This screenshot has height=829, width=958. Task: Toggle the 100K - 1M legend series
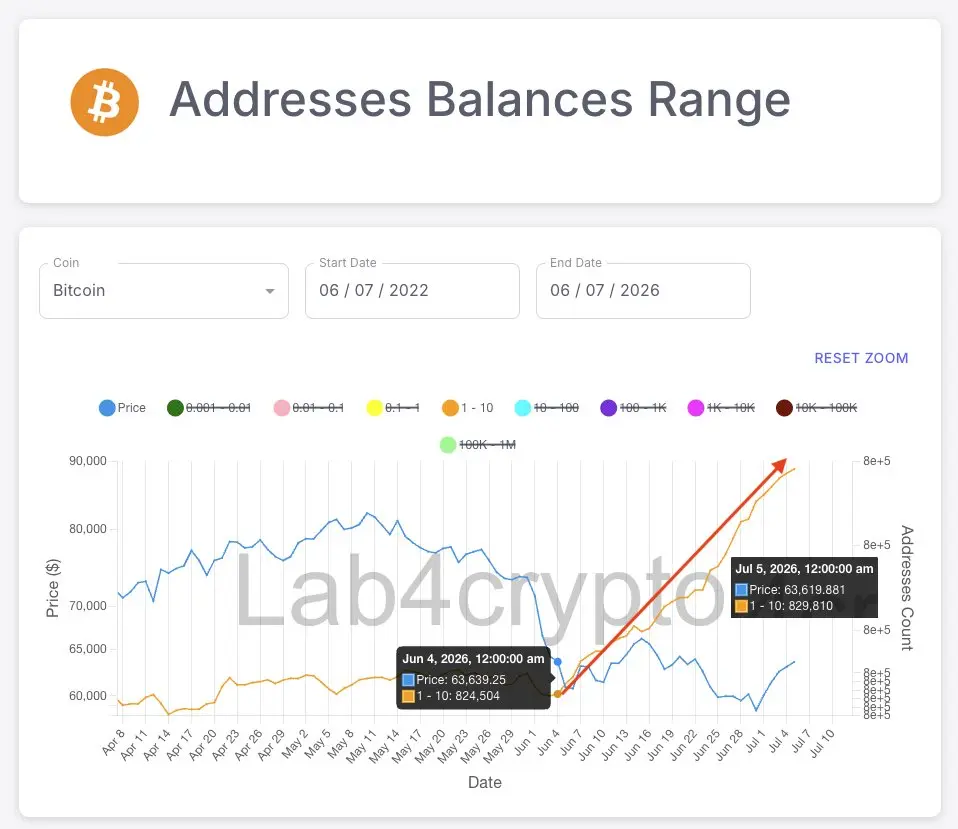pyautogui.click(x=478, y=444)
